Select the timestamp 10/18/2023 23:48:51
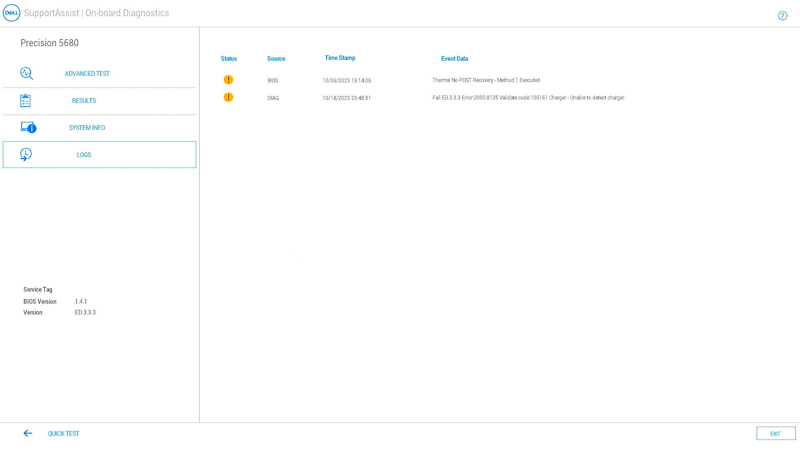The image size is (800, 450). click(x=346, y=98)
